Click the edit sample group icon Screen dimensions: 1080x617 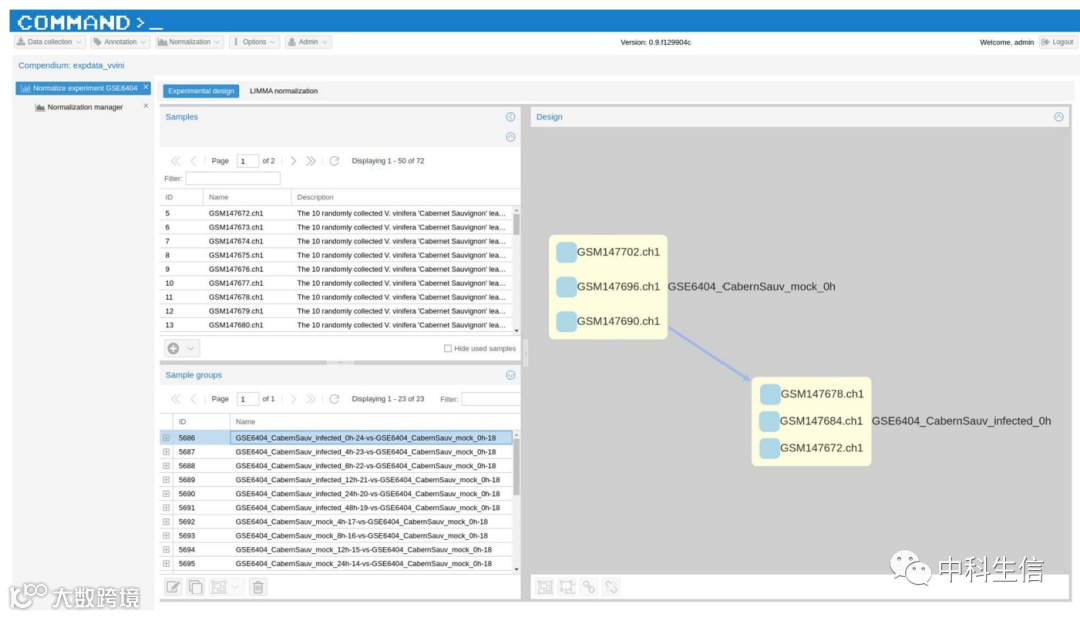(x=173, y=587)
